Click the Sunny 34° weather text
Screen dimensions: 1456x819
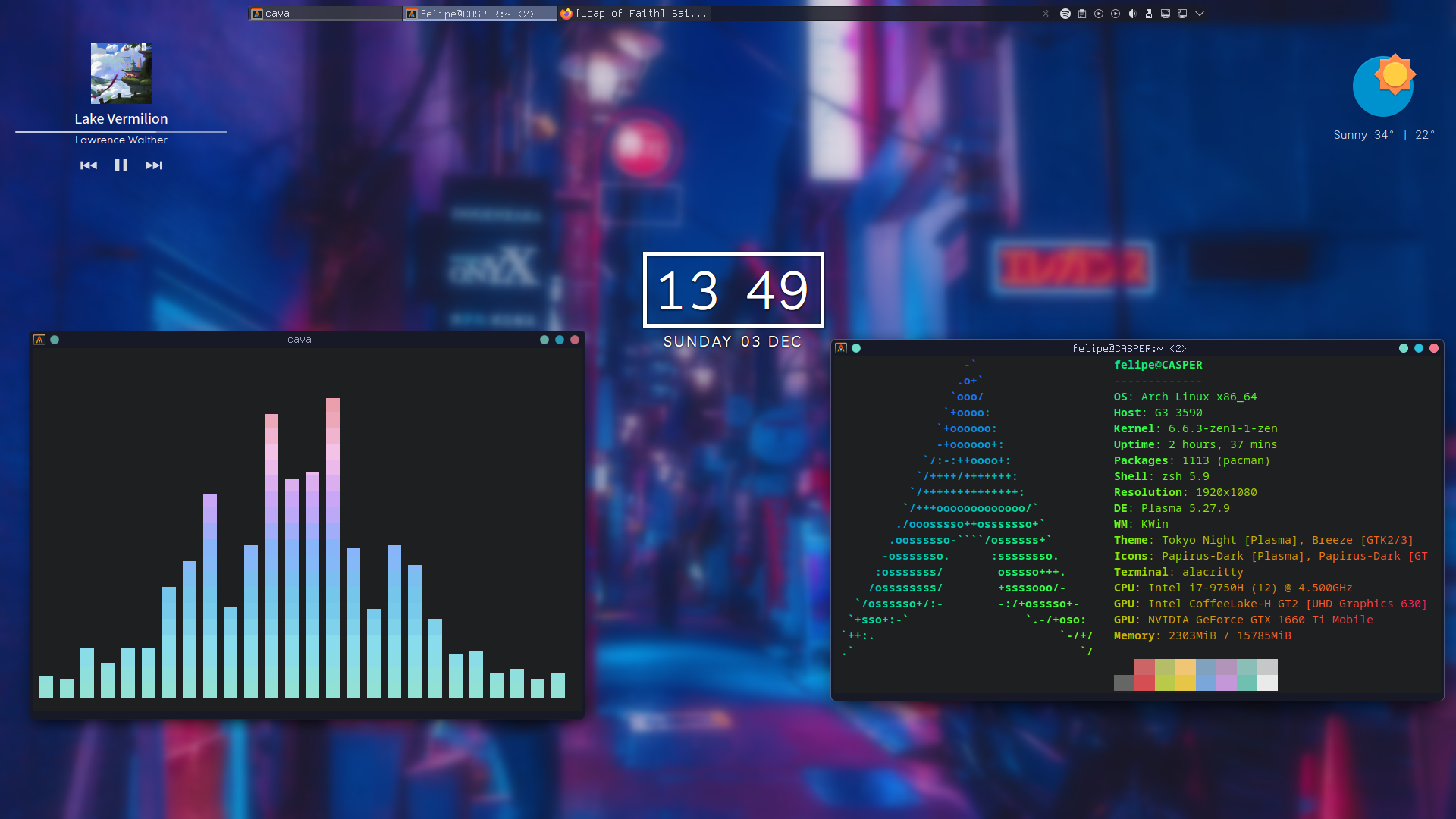(x=1363, y=135)
